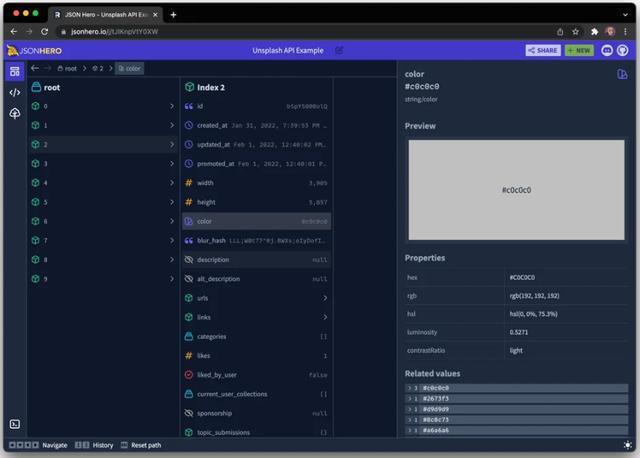
Task: Switch to the JSON code editor view
Action: [x=14, y=93]
